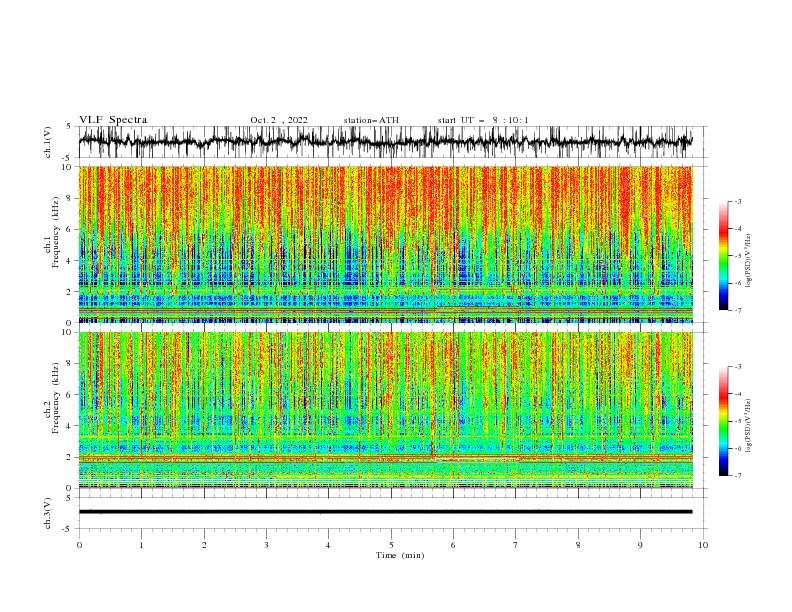
Task: Click time axis tick label "4"
Action: point(328,545)
